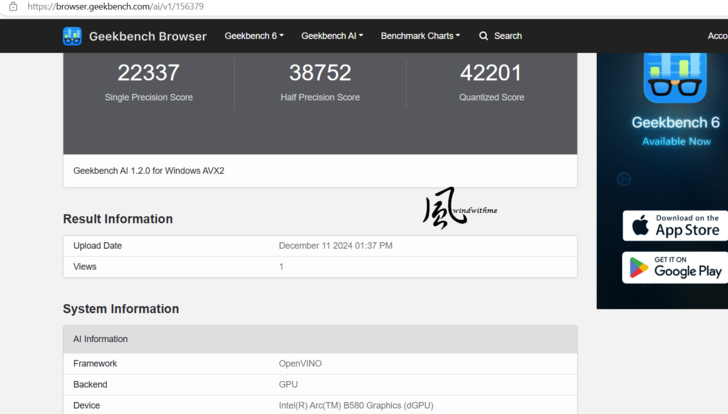Screen dimensions: 728x414
Task: Click the Geekbench Browser brand link
Action: click(147, 36)
